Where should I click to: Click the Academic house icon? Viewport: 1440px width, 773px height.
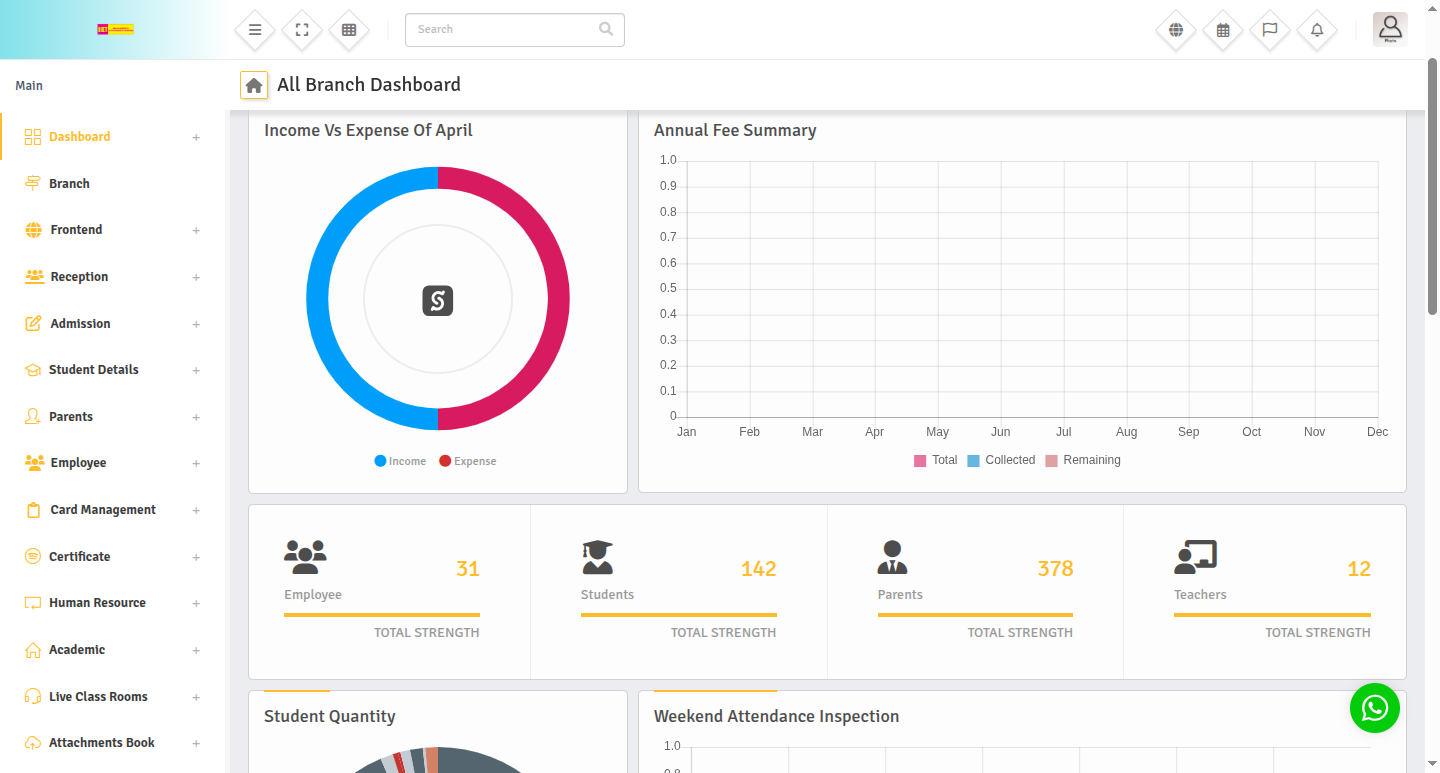[33, 650]
